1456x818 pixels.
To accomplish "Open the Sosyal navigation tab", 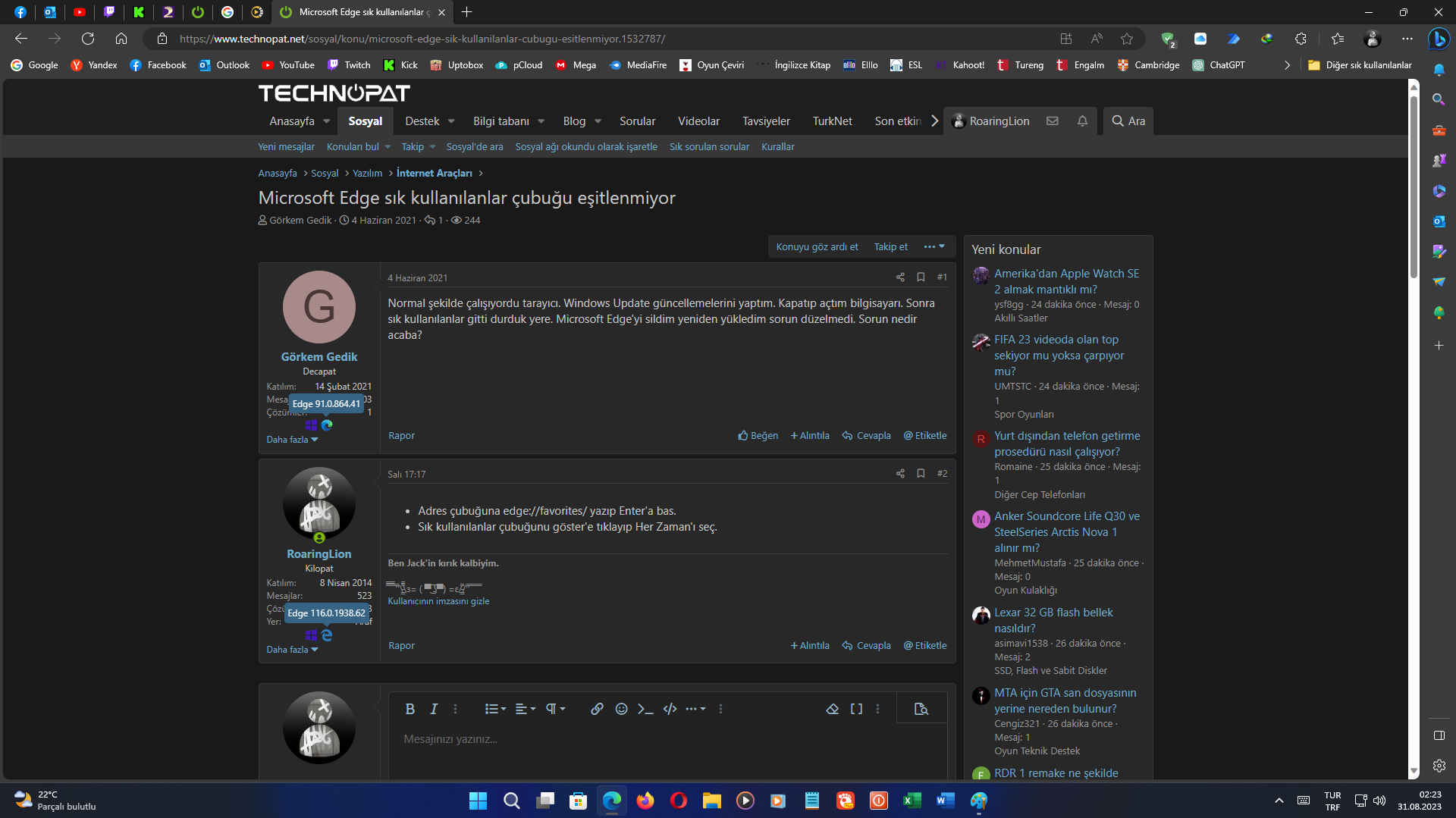I will 365,121.
